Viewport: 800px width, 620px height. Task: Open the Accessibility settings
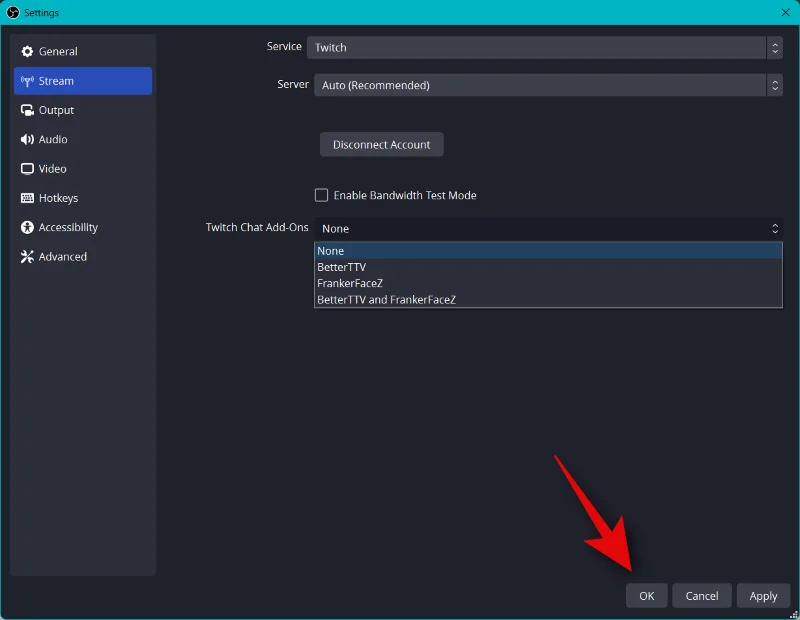(x=83, y=228)
